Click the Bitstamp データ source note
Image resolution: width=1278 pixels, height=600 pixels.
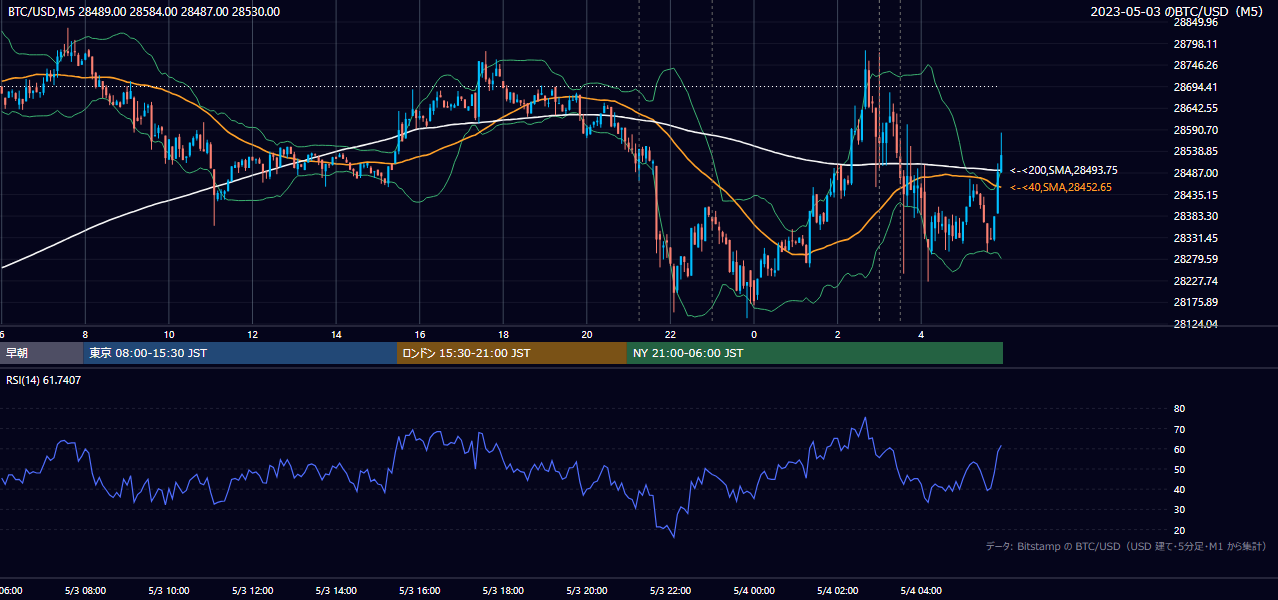(1126, 547)
